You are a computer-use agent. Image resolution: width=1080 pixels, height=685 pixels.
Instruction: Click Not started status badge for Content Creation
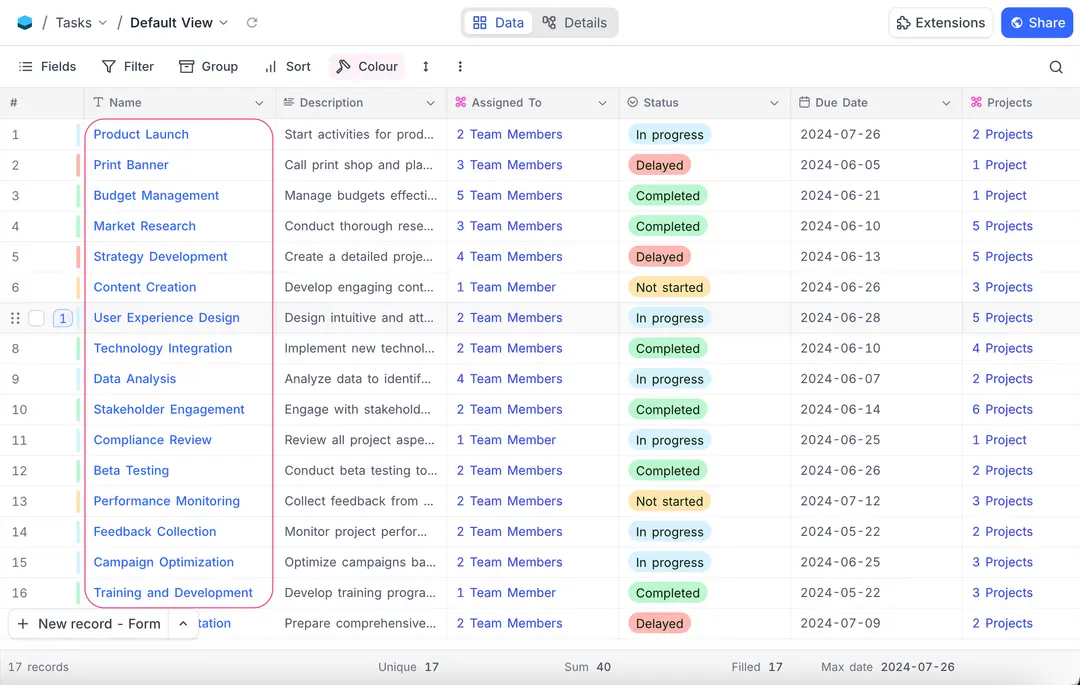pyautogui.click(x=669, y=287)
